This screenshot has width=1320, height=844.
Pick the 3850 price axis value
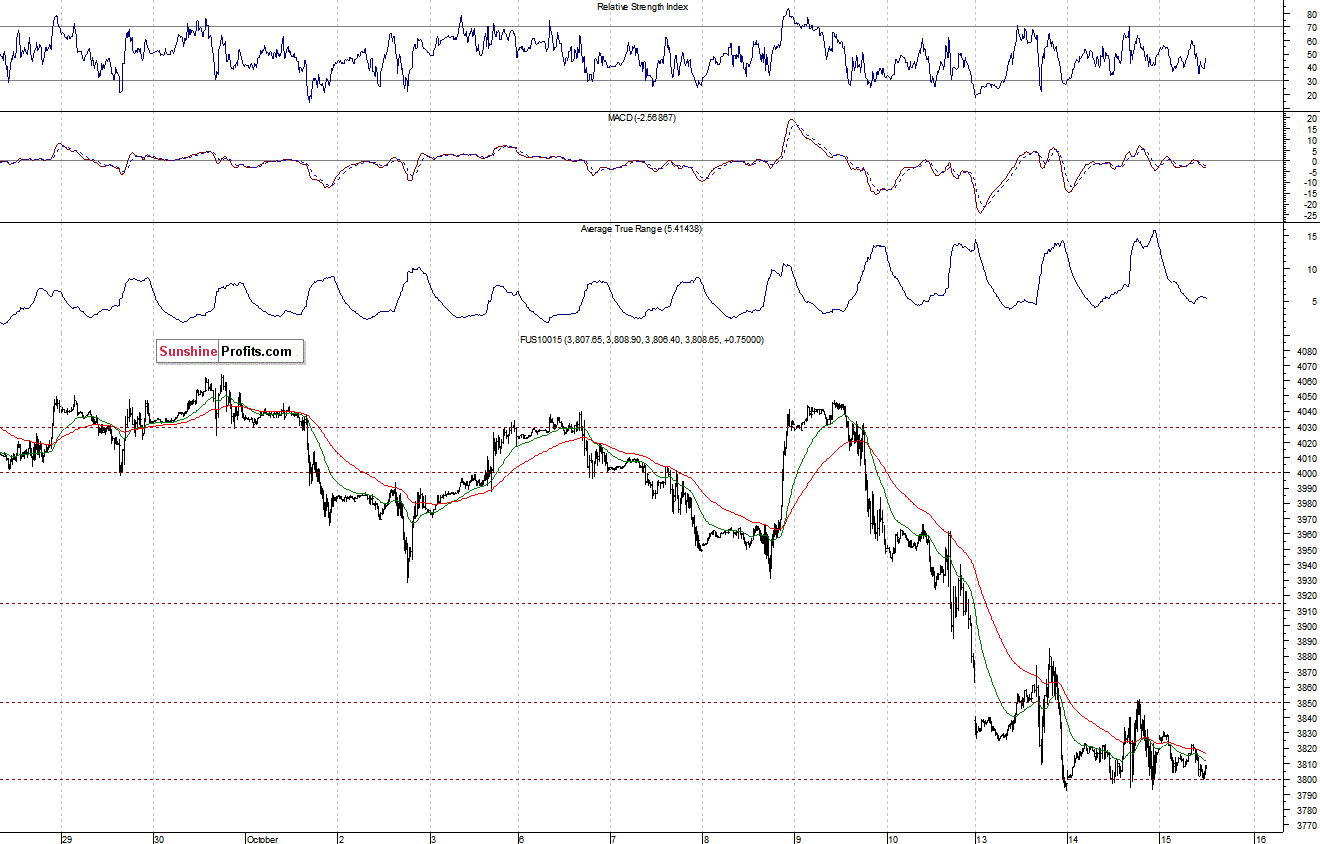tap(1305, 703)
